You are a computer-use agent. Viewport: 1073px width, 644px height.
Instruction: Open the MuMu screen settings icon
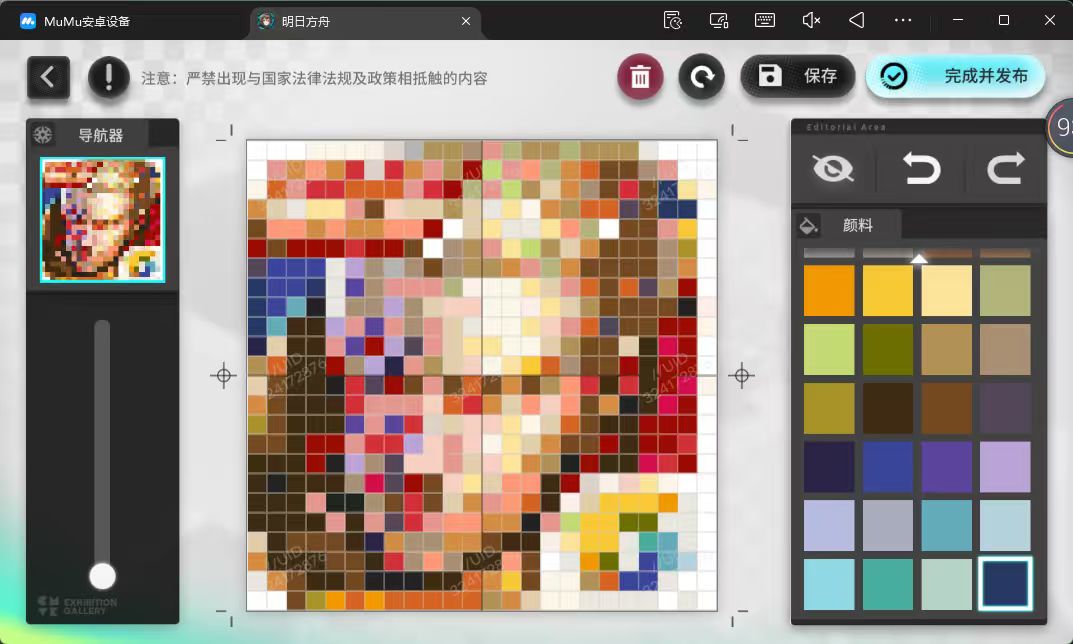click(719, 21)
